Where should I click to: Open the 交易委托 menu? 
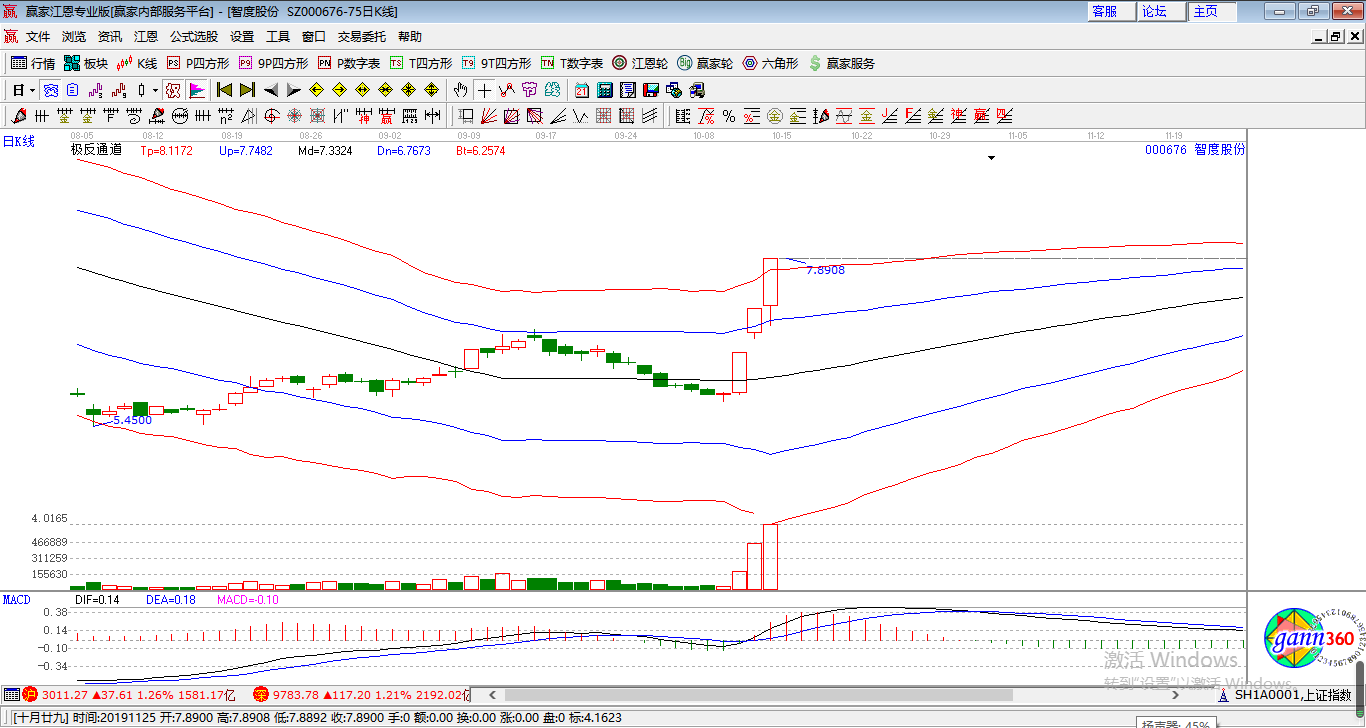click(362, 36)
